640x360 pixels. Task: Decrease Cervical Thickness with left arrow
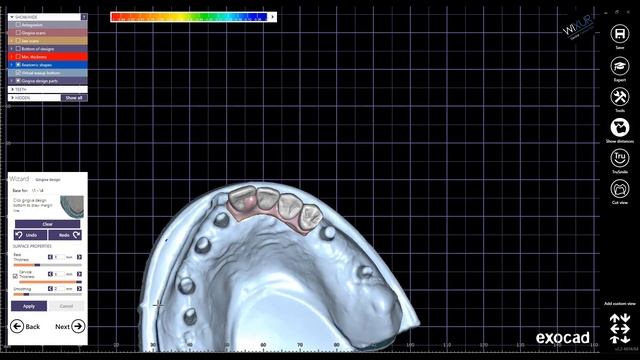point(50,274)
